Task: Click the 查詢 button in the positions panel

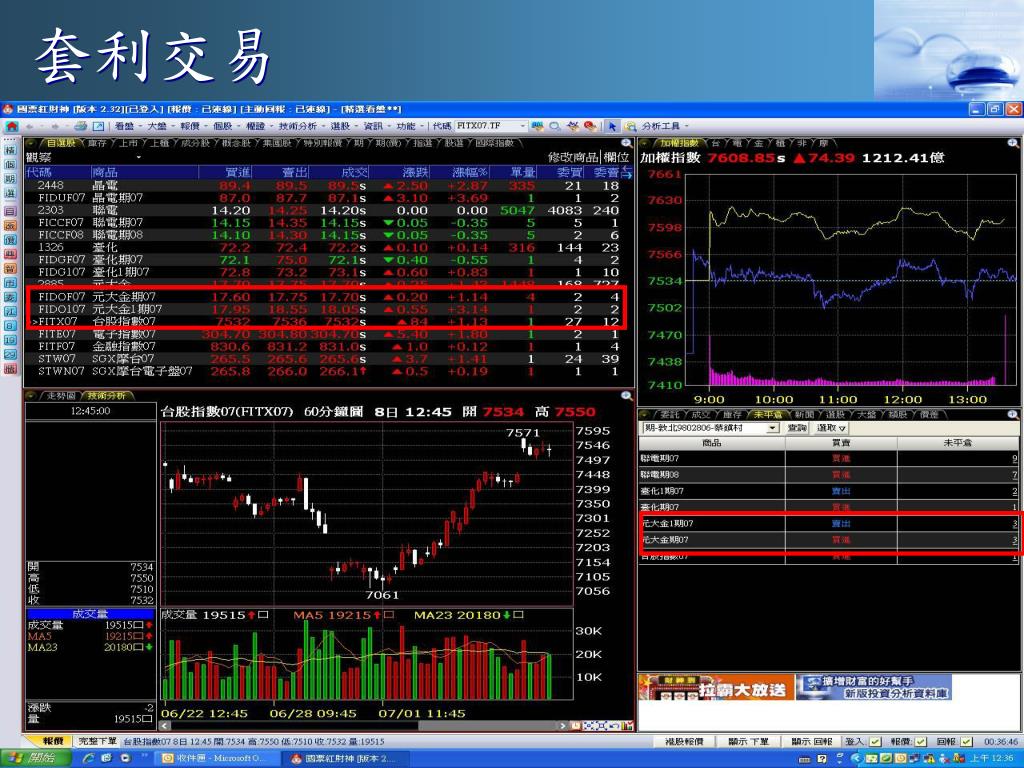Action: click(x=797, y=428)
